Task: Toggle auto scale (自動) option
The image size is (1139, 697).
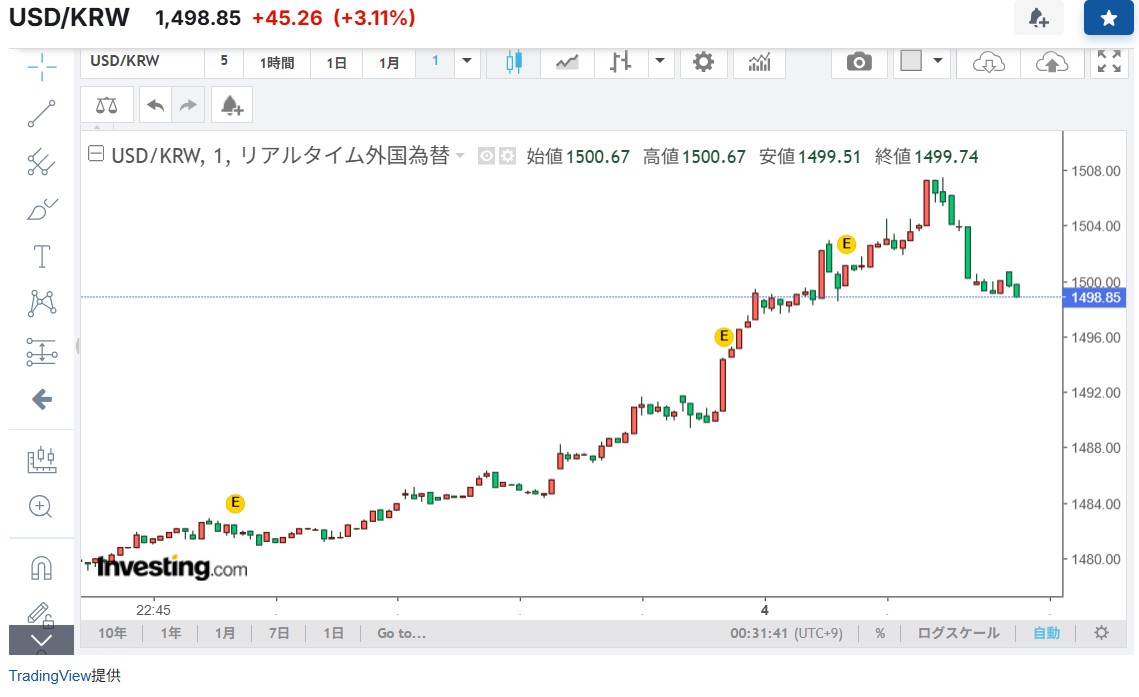Action: pos(1046,633)
